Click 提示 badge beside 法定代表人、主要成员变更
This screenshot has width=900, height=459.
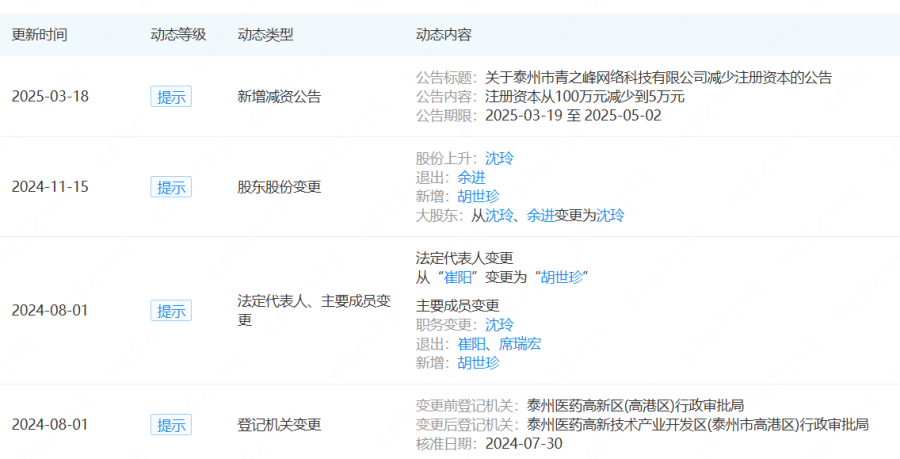click(170, 311)
